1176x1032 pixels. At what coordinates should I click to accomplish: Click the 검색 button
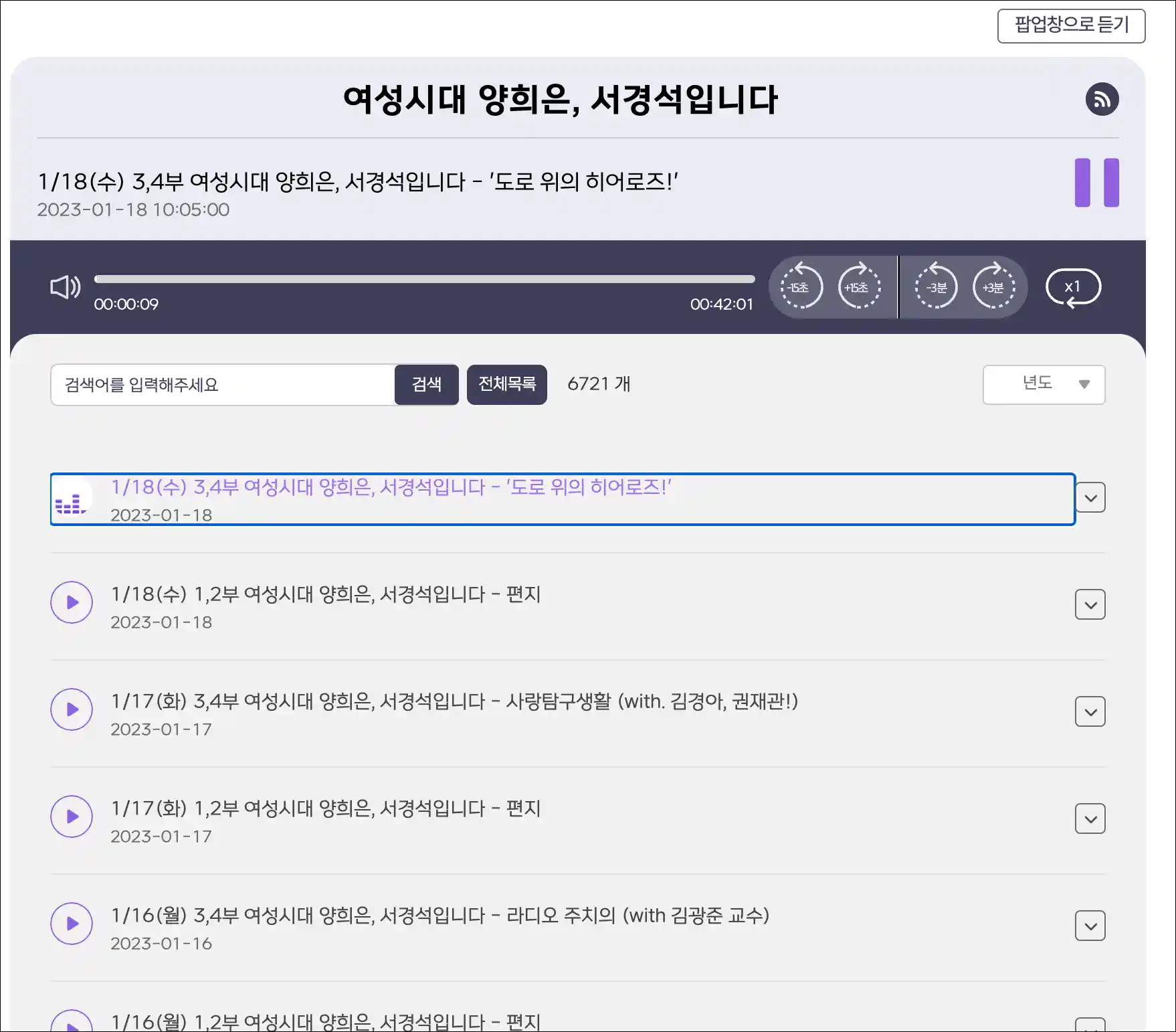(426, 385)
